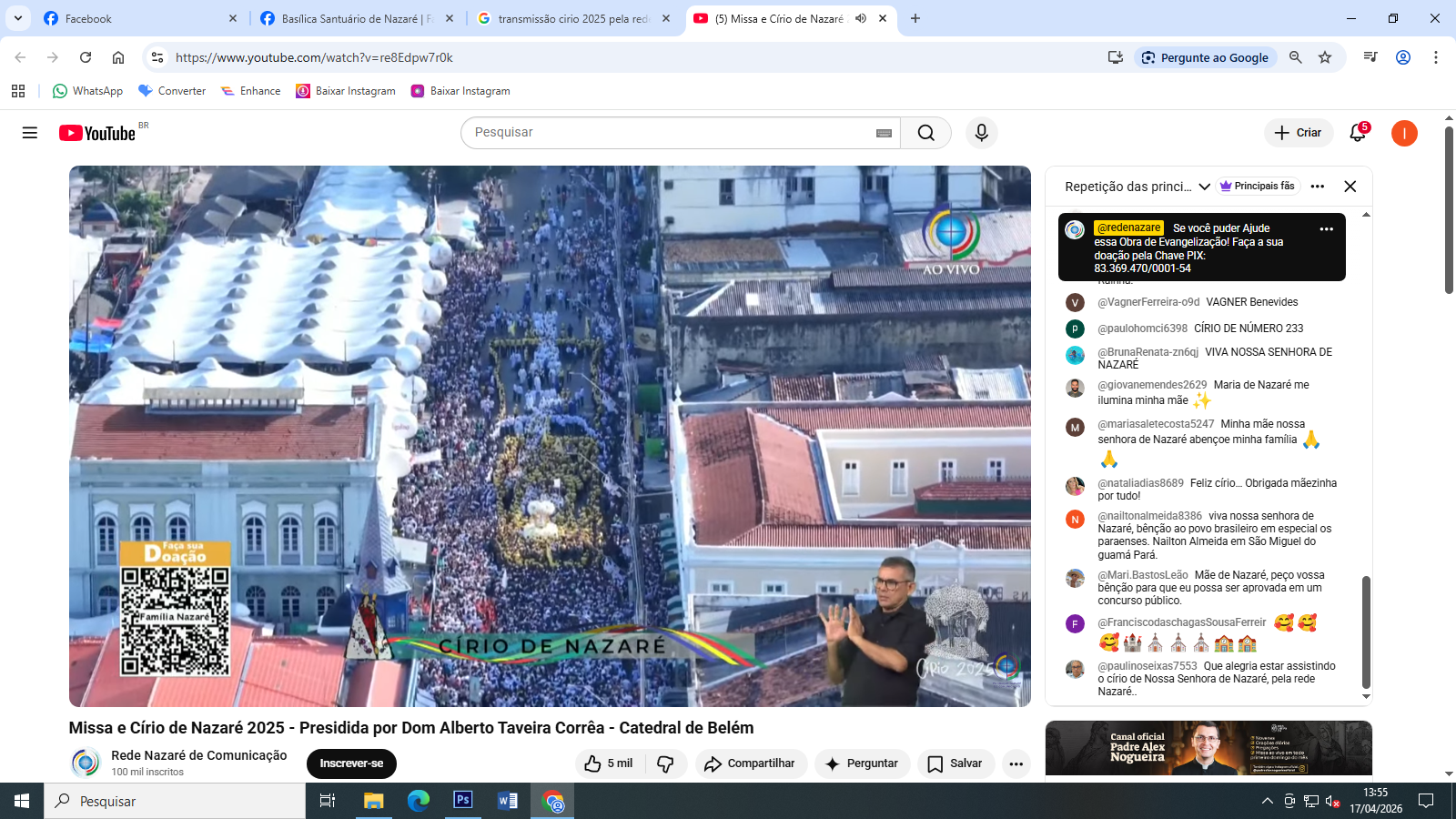Viewport: 1456px width, 819px height.
Task: Click the live chat scrollbar thumb
Action: click(x=1365, y=632)
